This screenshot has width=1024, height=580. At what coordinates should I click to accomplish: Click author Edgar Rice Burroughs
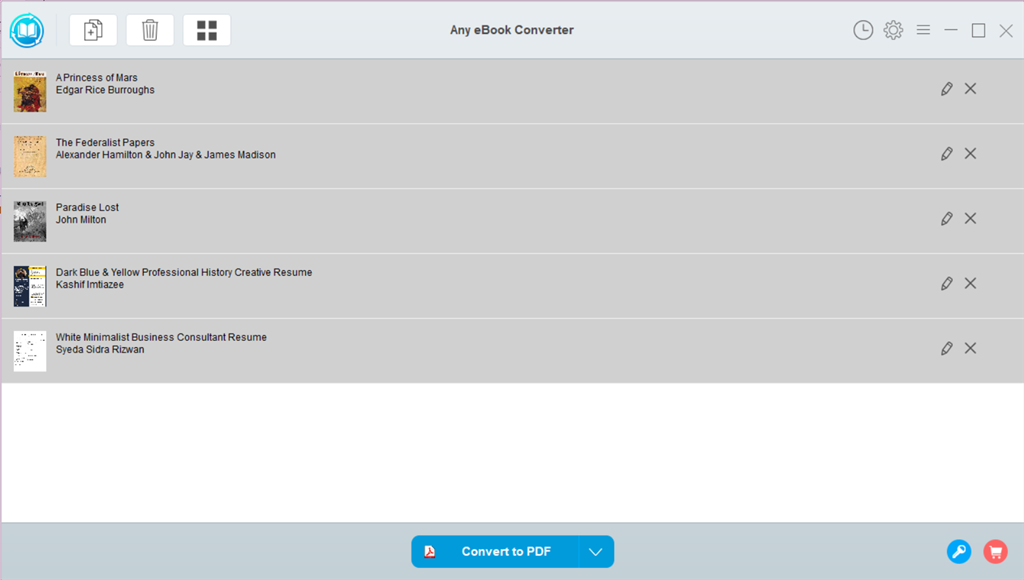(105, 90)
